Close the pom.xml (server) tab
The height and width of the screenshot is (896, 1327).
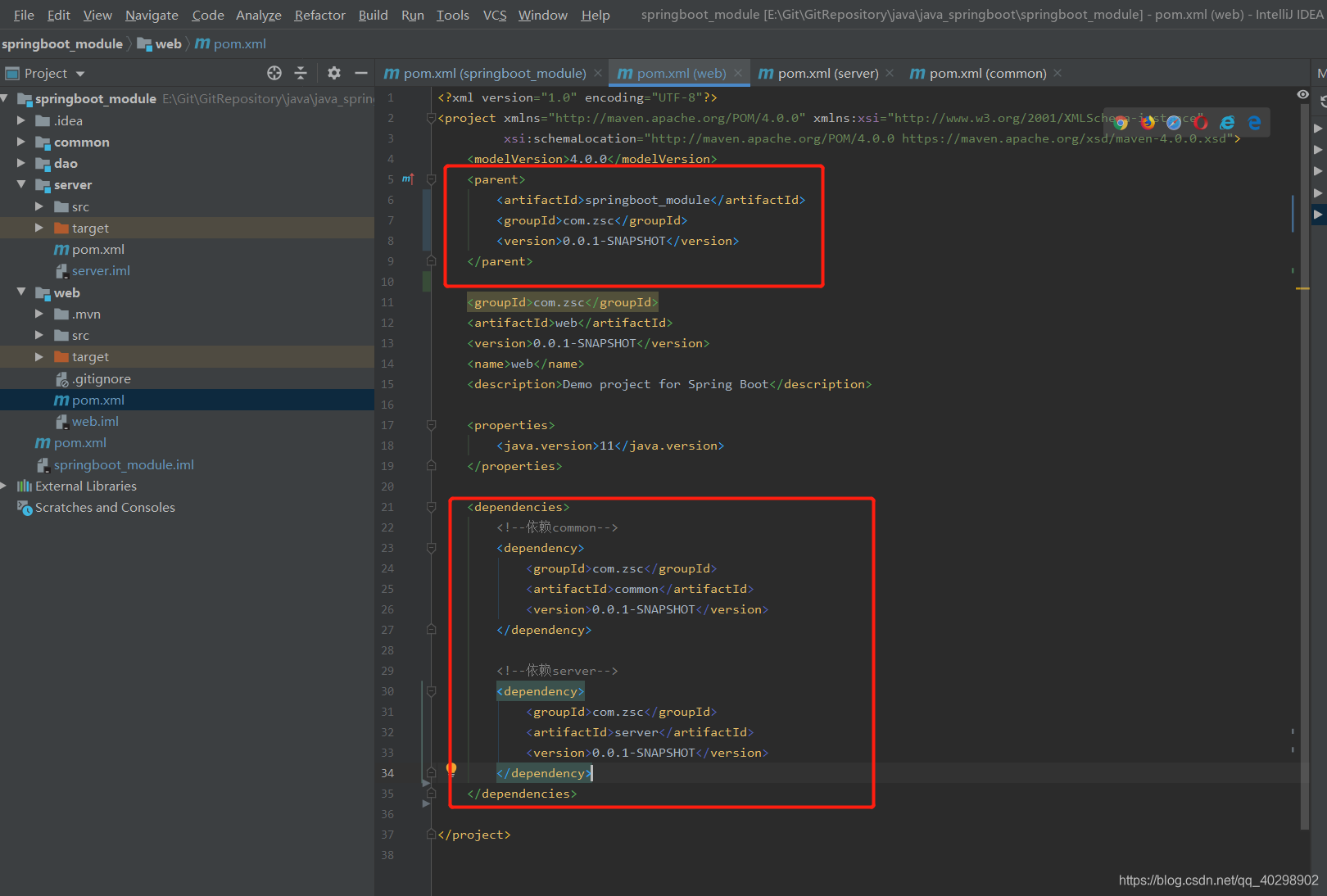pos(890,73)
